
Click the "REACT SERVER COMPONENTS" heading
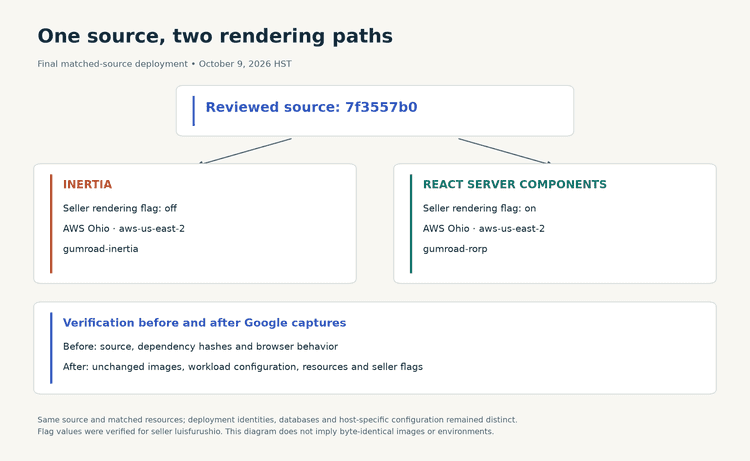point(515,185)
